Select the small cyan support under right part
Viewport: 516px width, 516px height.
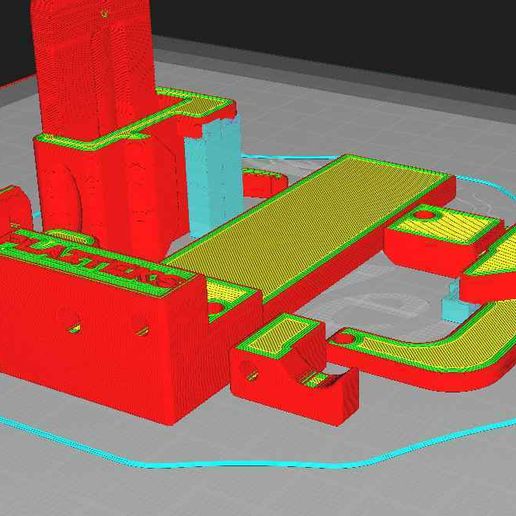click(457, 308)
